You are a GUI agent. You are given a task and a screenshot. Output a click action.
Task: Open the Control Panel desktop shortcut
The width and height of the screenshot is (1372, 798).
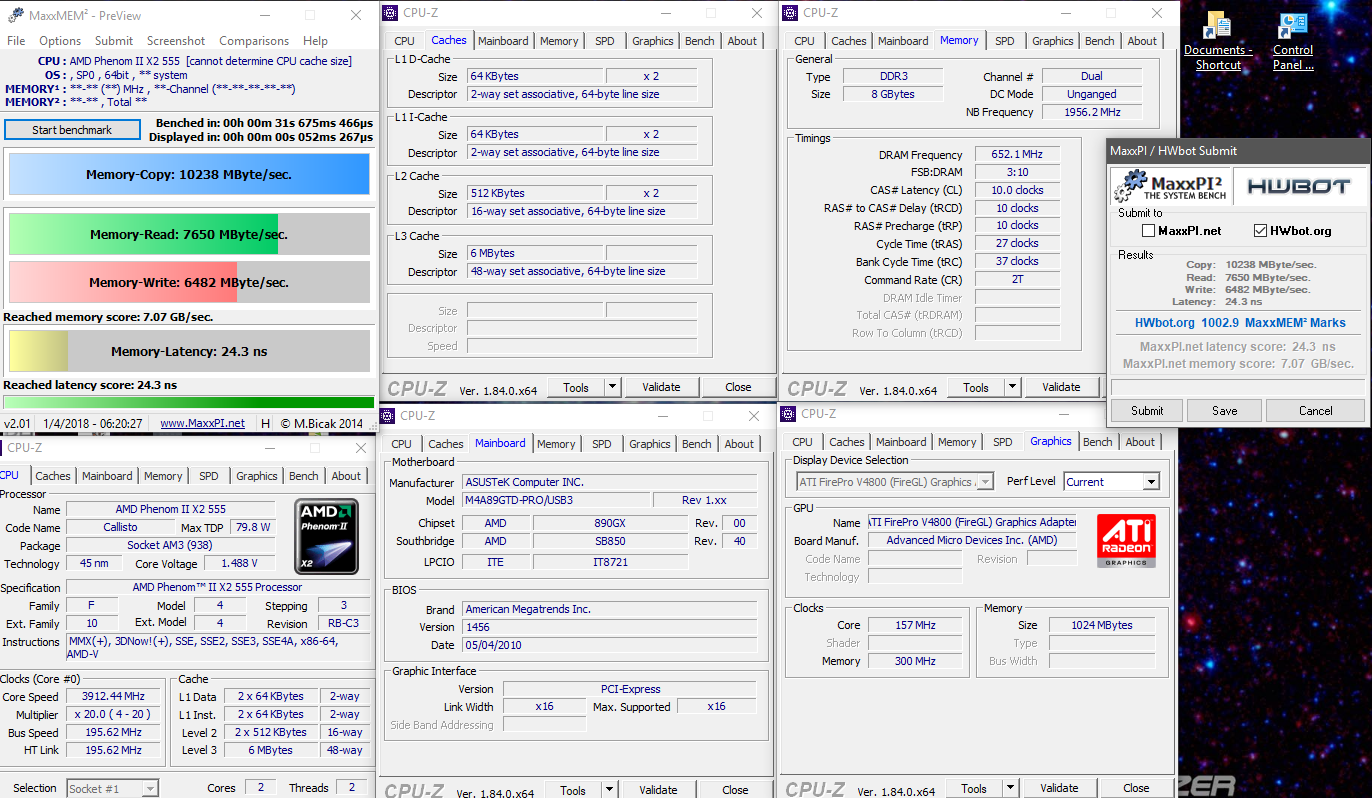click(x=1293, y=41)
